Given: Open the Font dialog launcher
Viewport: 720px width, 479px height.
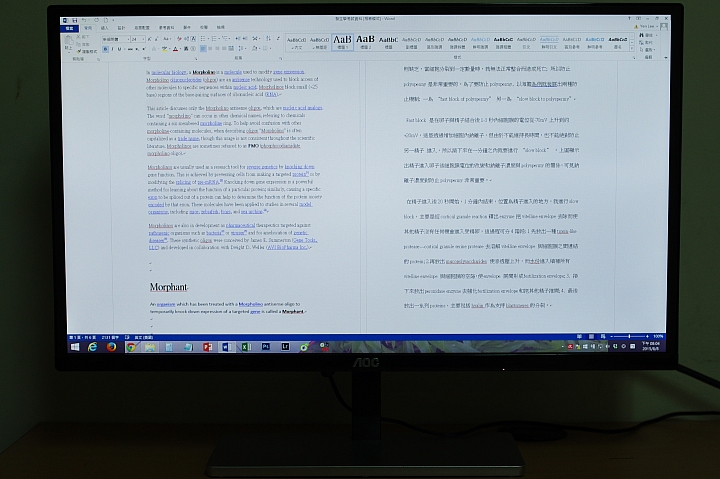Looking at the screenshot, I should coord(196,59).
